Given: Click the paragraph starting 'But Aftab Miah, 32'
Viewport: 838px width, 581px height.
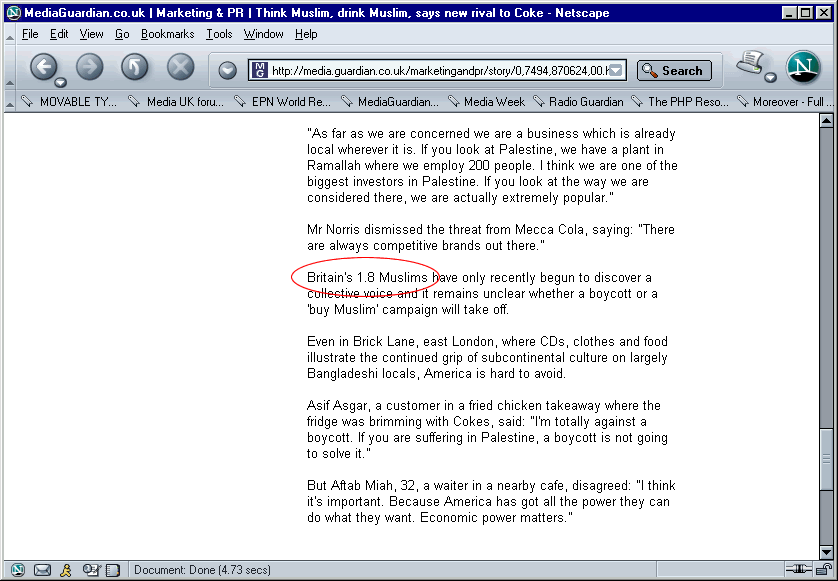Looking at the screenshot, I should [x=491, y=501].
